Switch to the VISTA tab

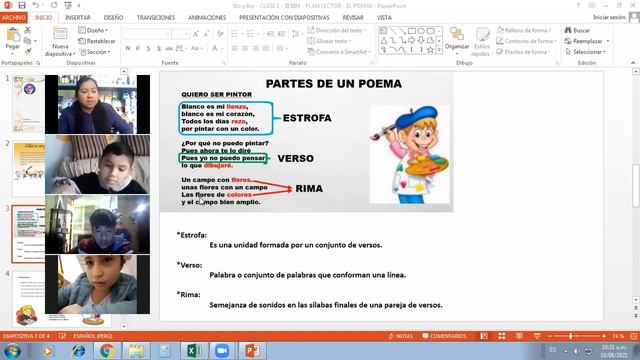pos(384,18)
